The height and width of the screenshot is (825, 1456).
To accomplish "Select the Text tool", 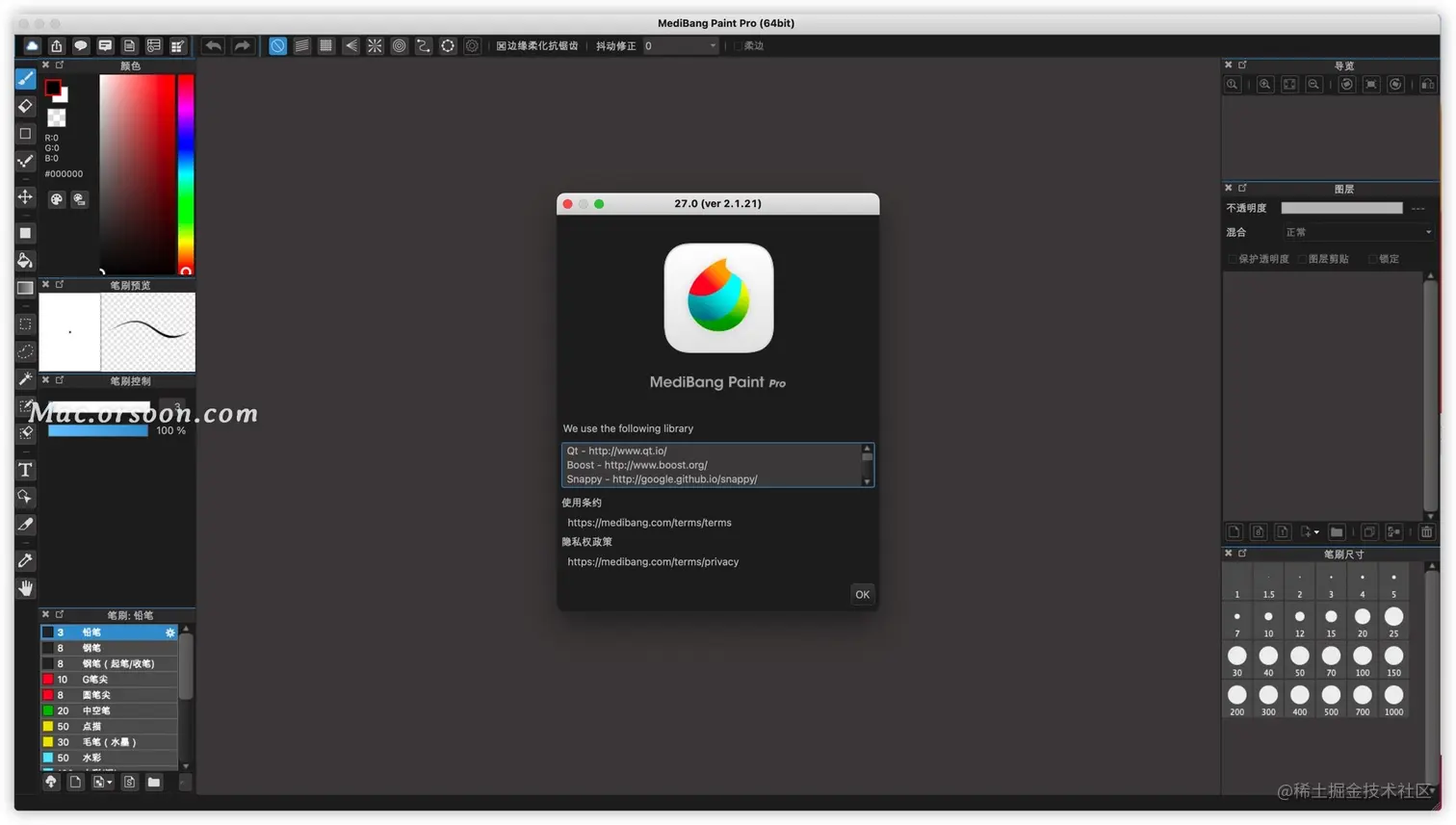I will [26, 470].
